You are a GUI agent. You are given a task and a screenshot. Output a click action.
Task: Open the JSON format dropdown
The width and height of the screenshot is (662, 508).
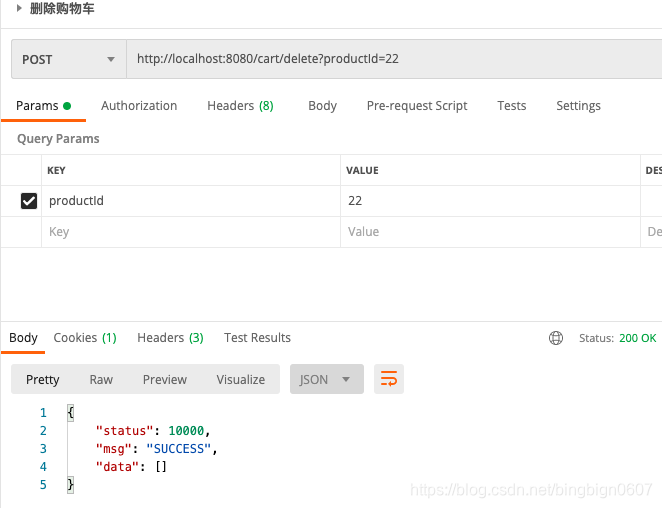click(327, 379)
